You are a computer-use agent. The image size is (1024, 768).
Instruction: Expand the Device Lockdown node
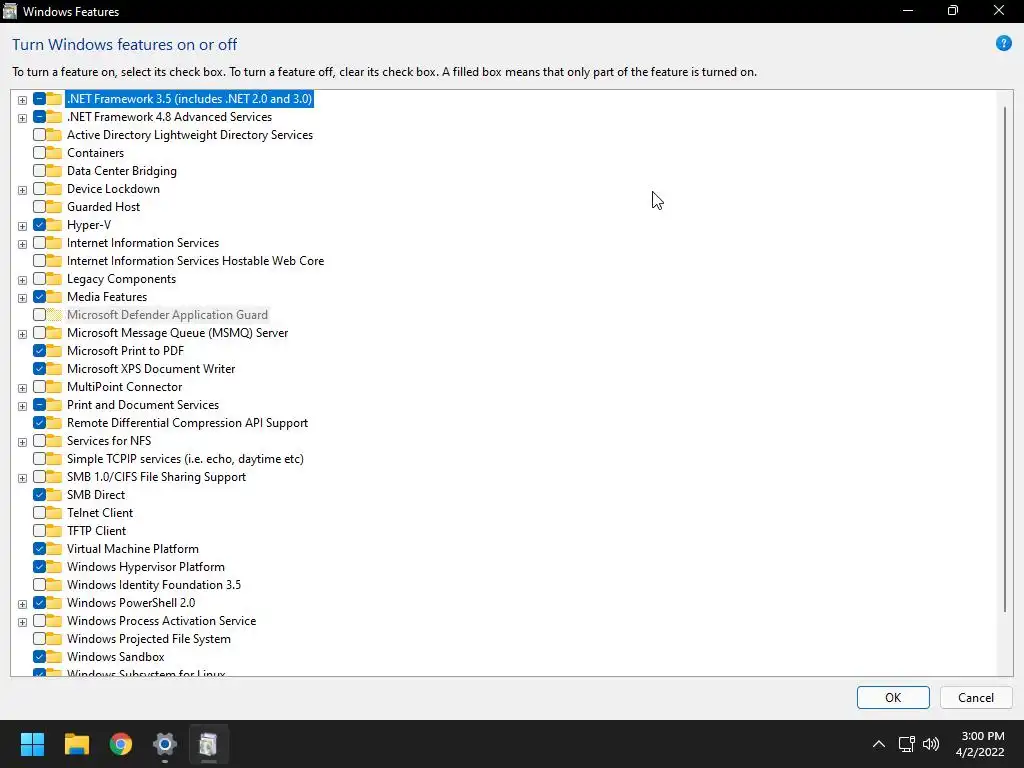tap(22, 190)
